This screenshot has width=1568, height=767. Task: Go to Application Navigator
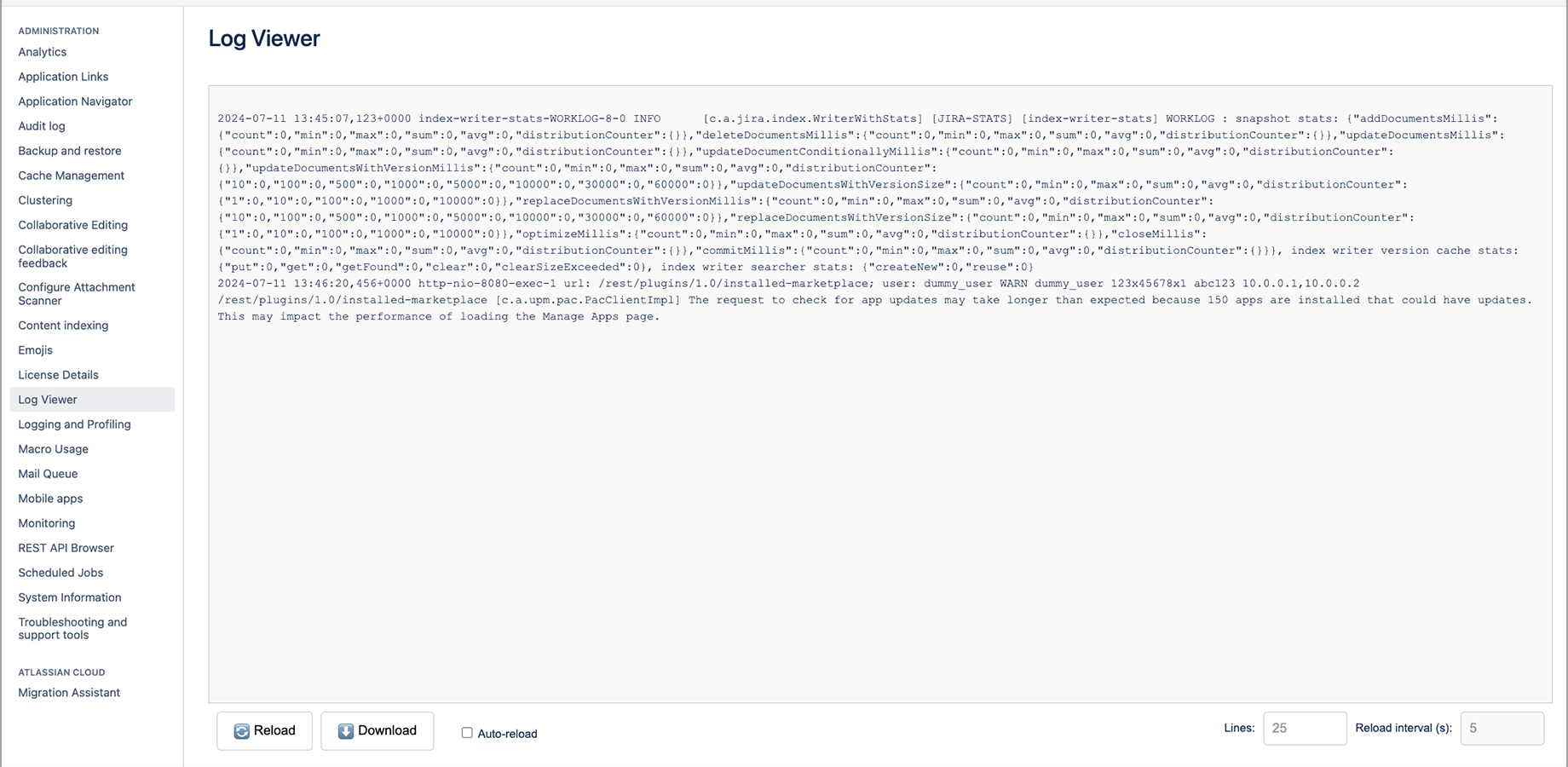(75, 101)
